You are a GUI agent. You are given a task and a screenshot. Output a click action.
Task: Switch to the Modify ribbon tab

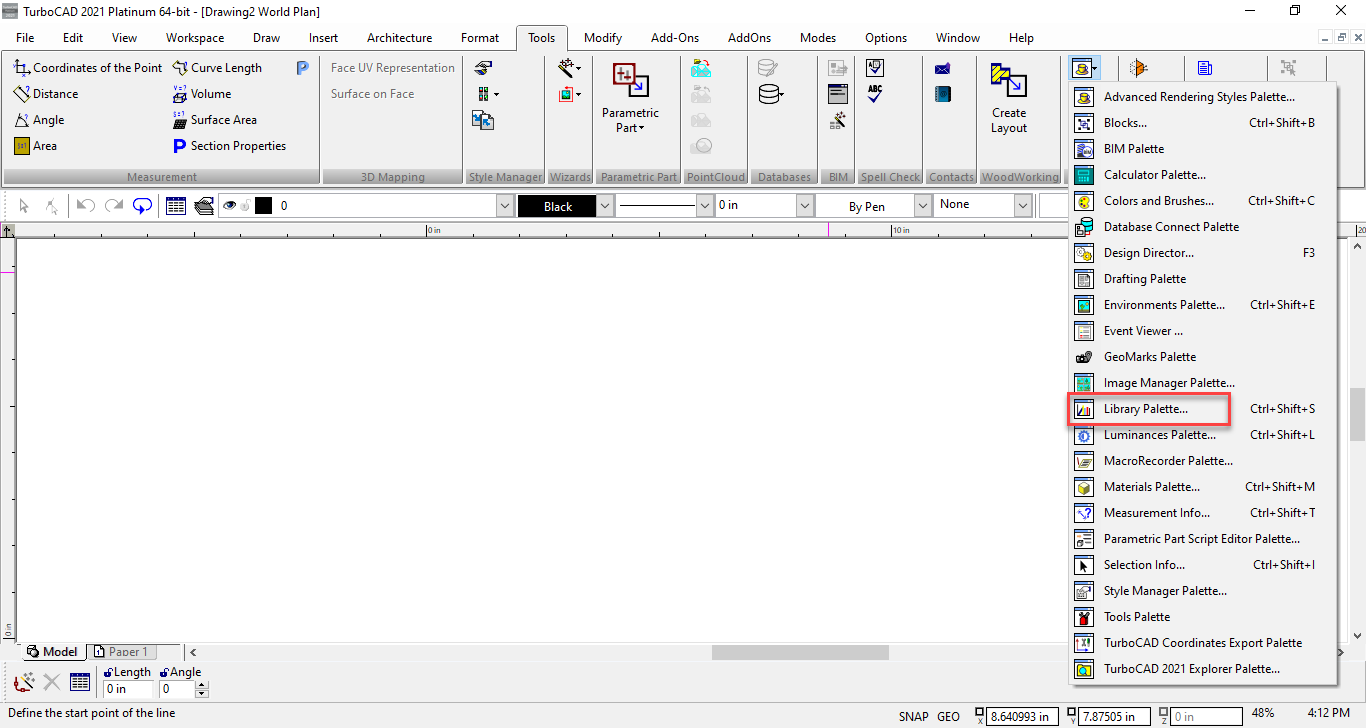tap(603, 38)
